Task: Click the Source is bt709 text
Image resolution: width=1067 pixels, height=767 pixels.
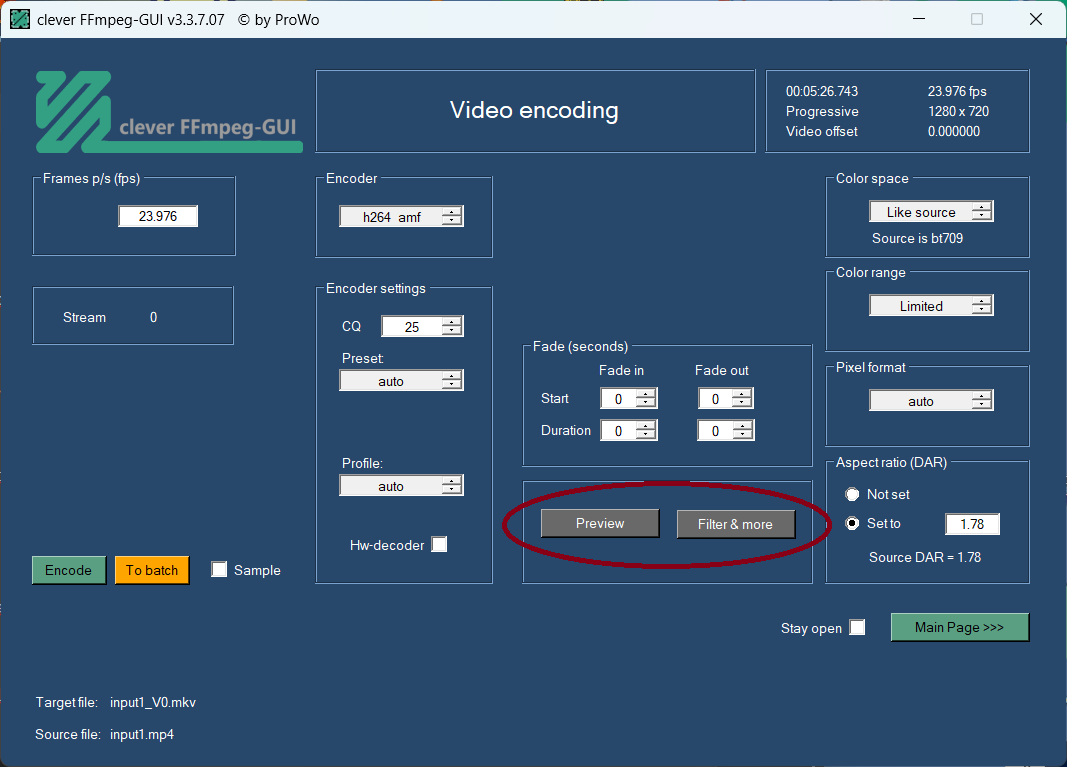Action: [917, 238]
